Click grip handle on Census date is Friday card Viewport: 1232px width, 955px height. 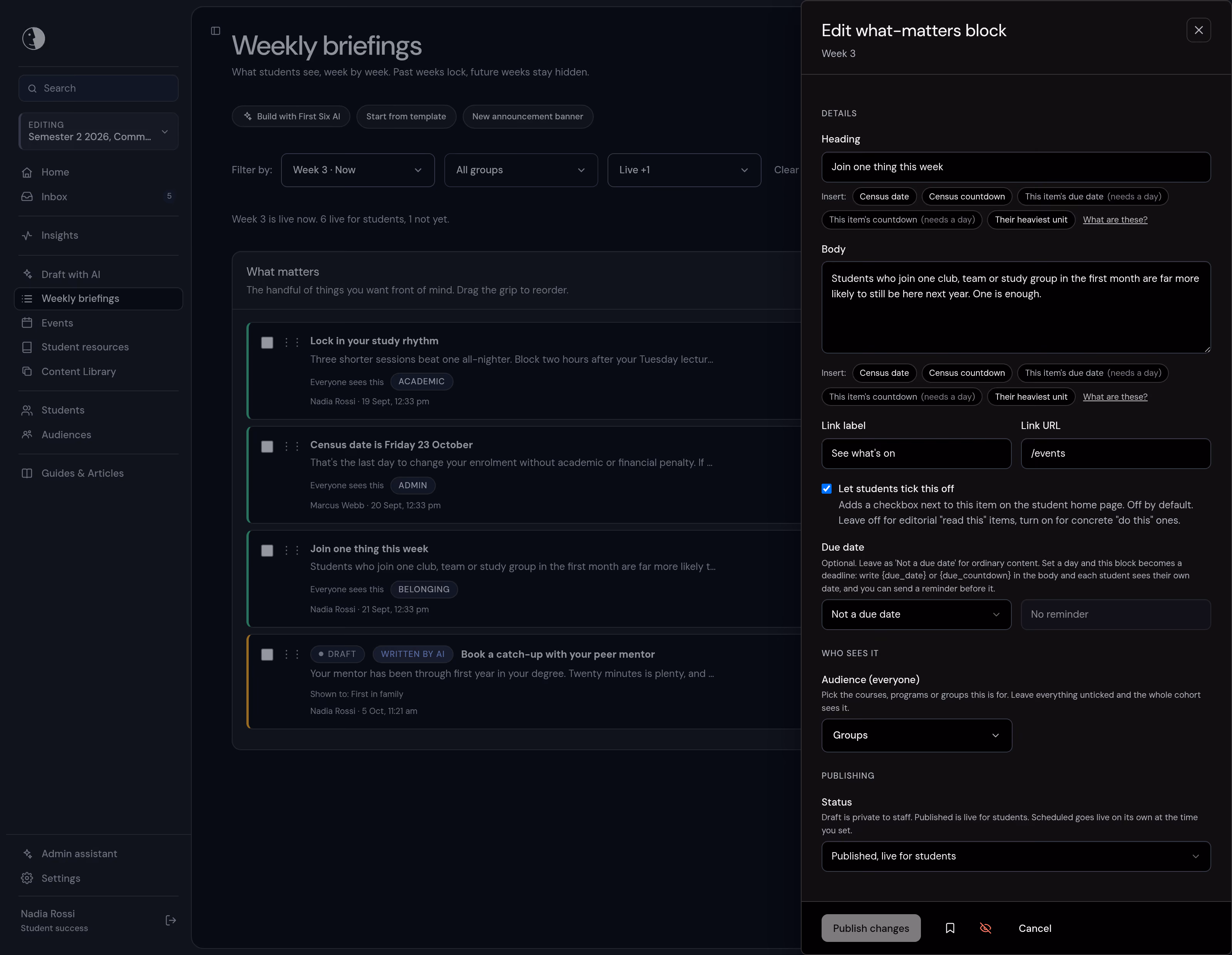pyautogui.click(x=292, y=446)
